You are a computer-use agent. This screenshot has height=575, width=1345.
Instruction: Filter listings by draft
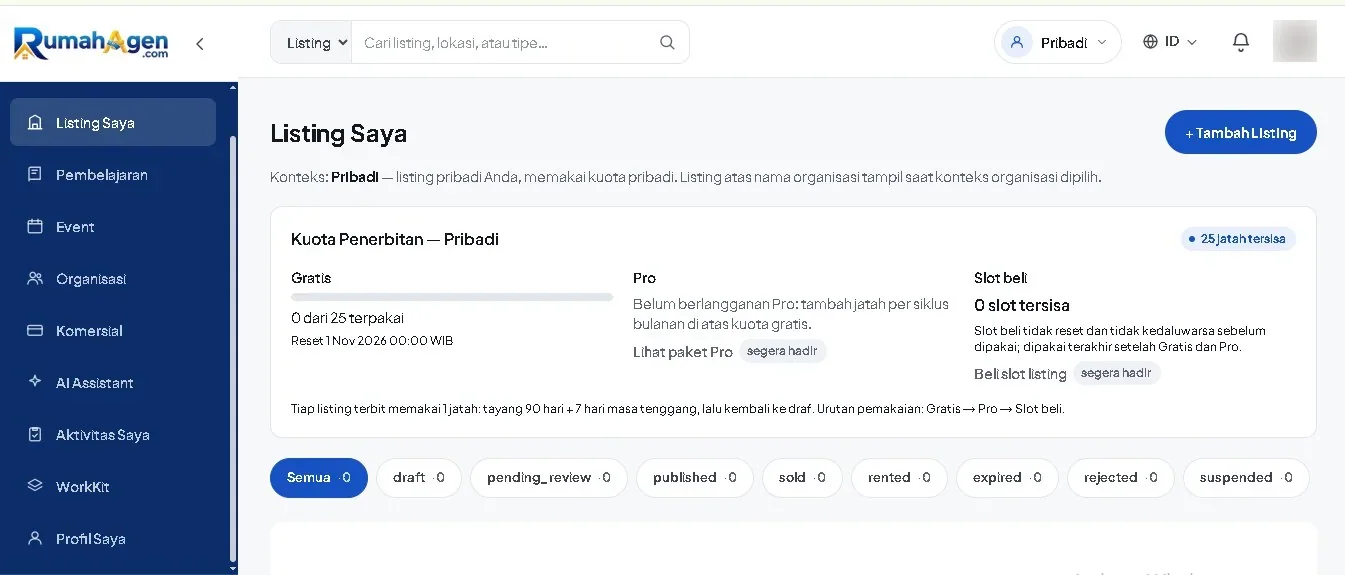click(x=419, y=478)
